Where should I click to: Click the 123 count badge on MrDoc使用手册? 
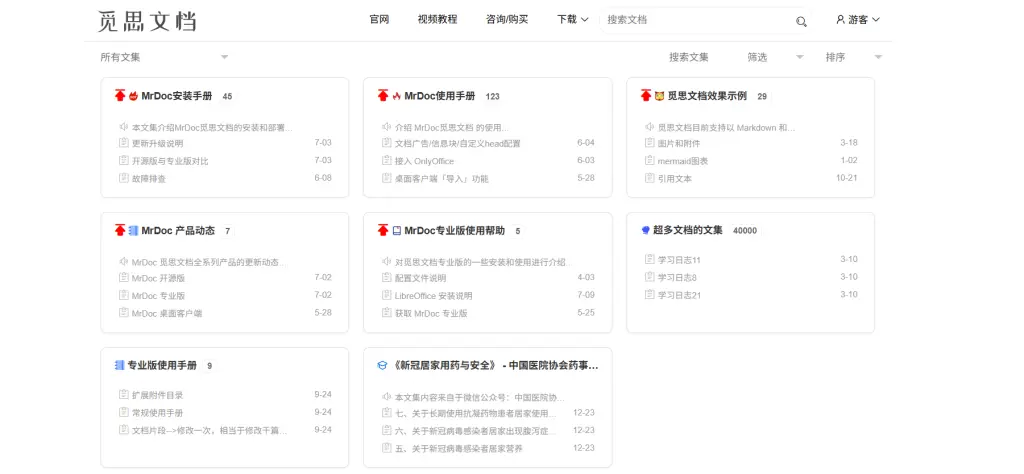[x=492, y=97]
